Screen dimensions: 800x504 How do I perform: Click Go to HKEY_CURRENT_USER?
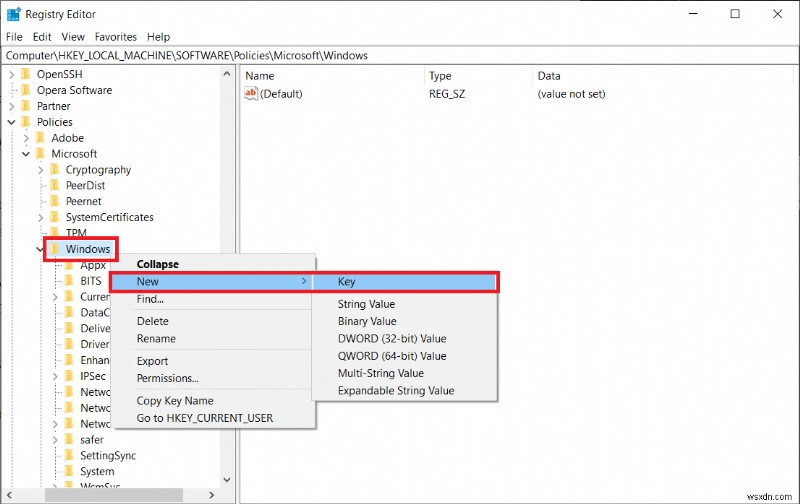pyautogui.click(x=213, y=418)
